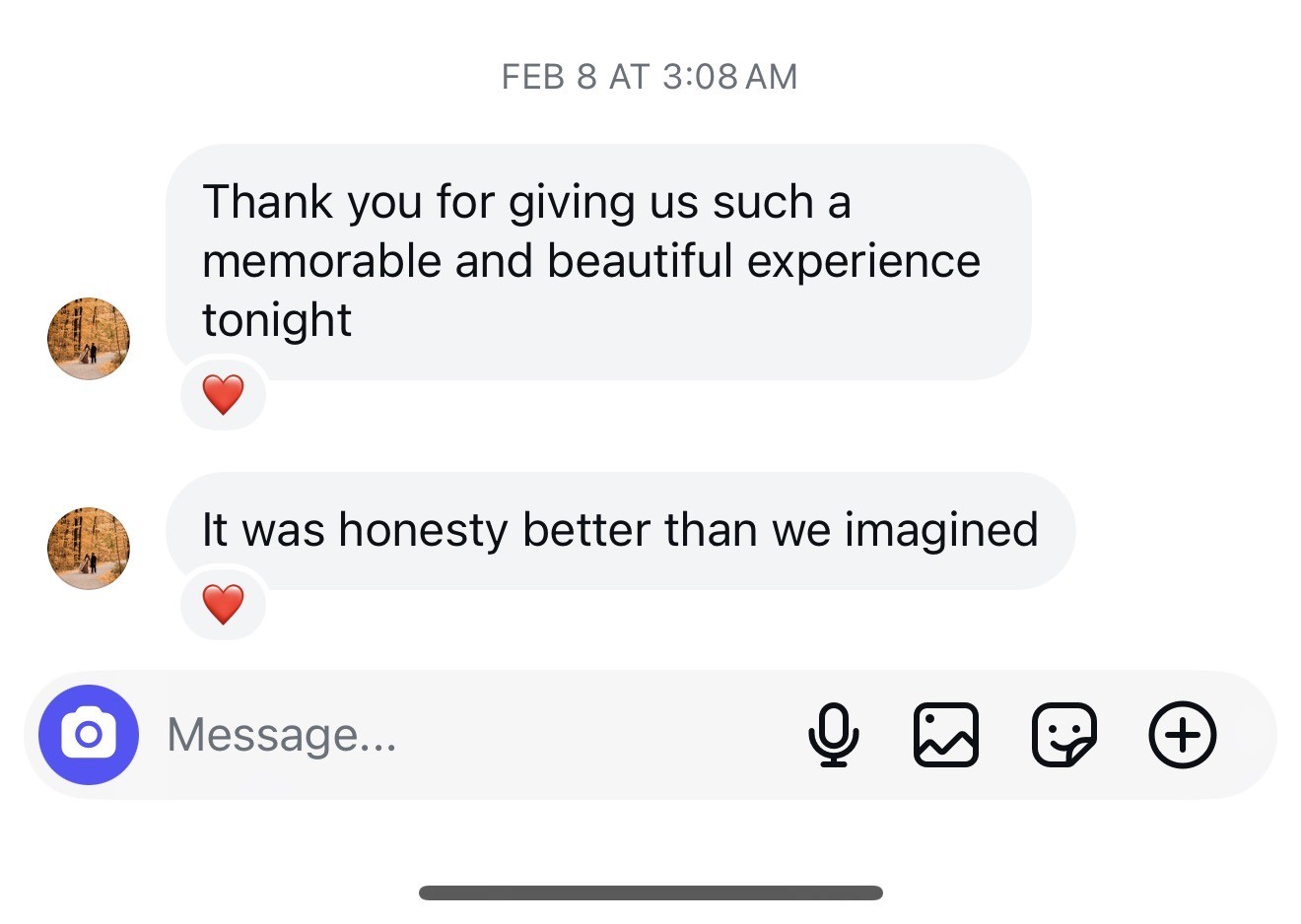Screen dimensions: 1301x924
Task: Tap the home indicator bar at bottom
Action: pyautogui.click(x=650, y=892)
